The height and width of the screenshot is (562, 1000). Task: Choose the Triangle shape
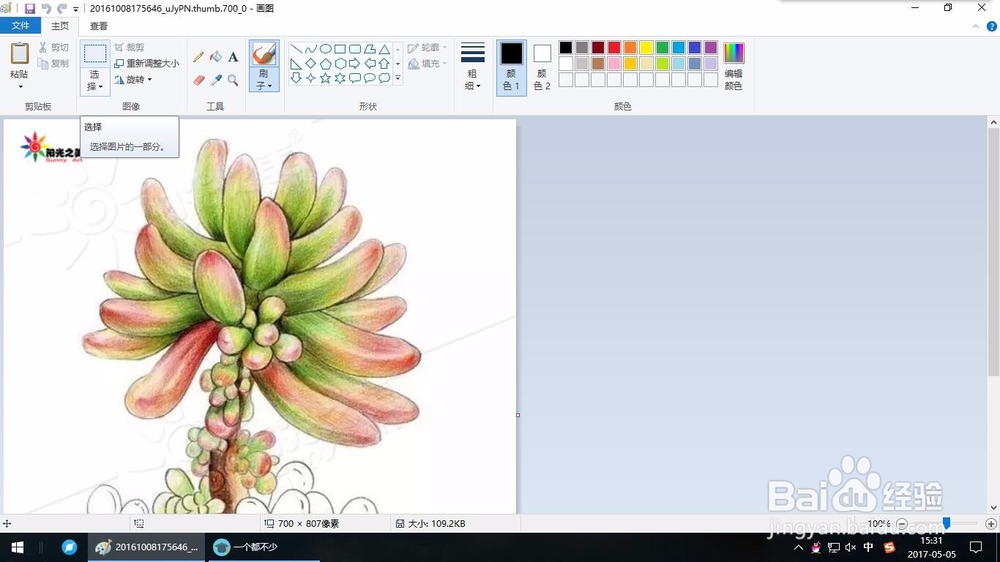click(x=385, y=49)
